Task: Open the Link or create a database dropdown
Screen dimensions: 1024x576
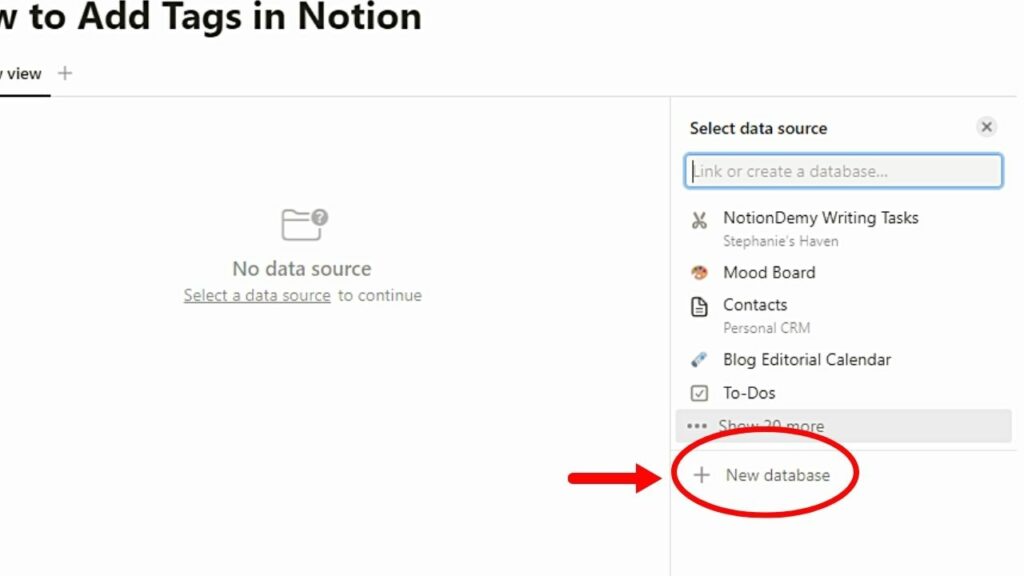Action: (843, 170)
